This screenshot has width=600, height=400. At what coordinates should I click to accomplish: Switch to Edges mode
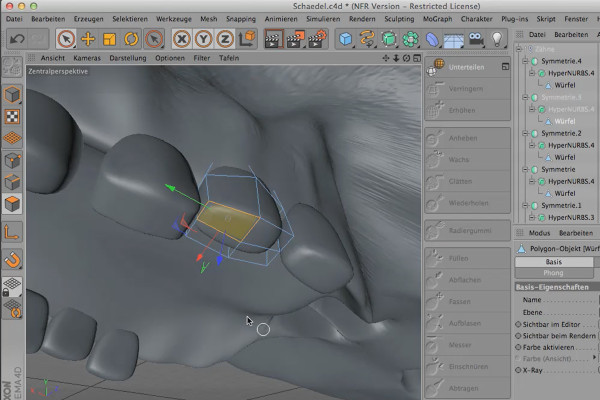tap(12, 182)
